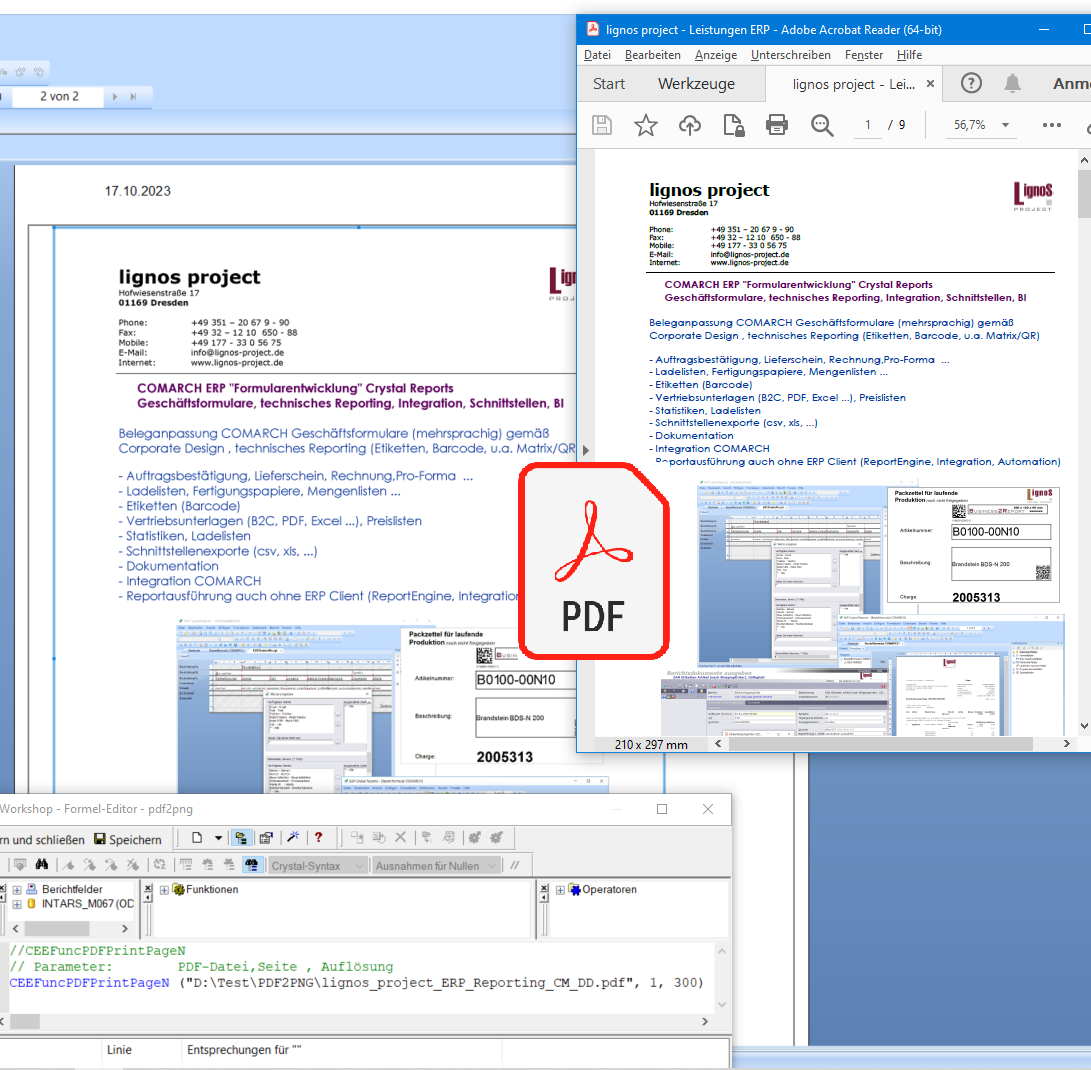Go to next page arrow in report viewer
This screenshot has height=1070, width=1091.
click(x=115, y=97)
